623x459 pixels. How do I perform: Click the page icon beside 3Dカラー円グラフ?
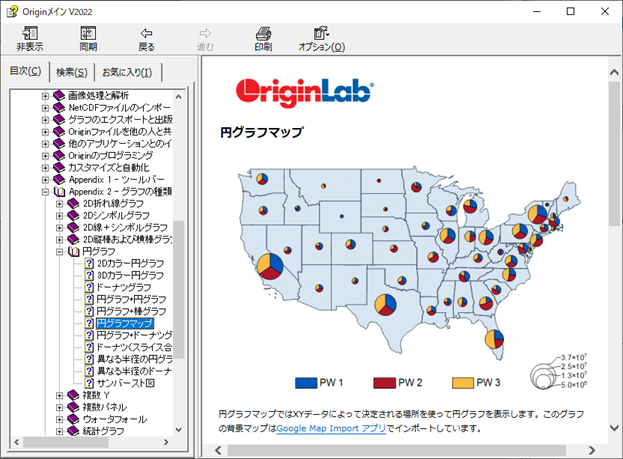(x=89, y=275)
